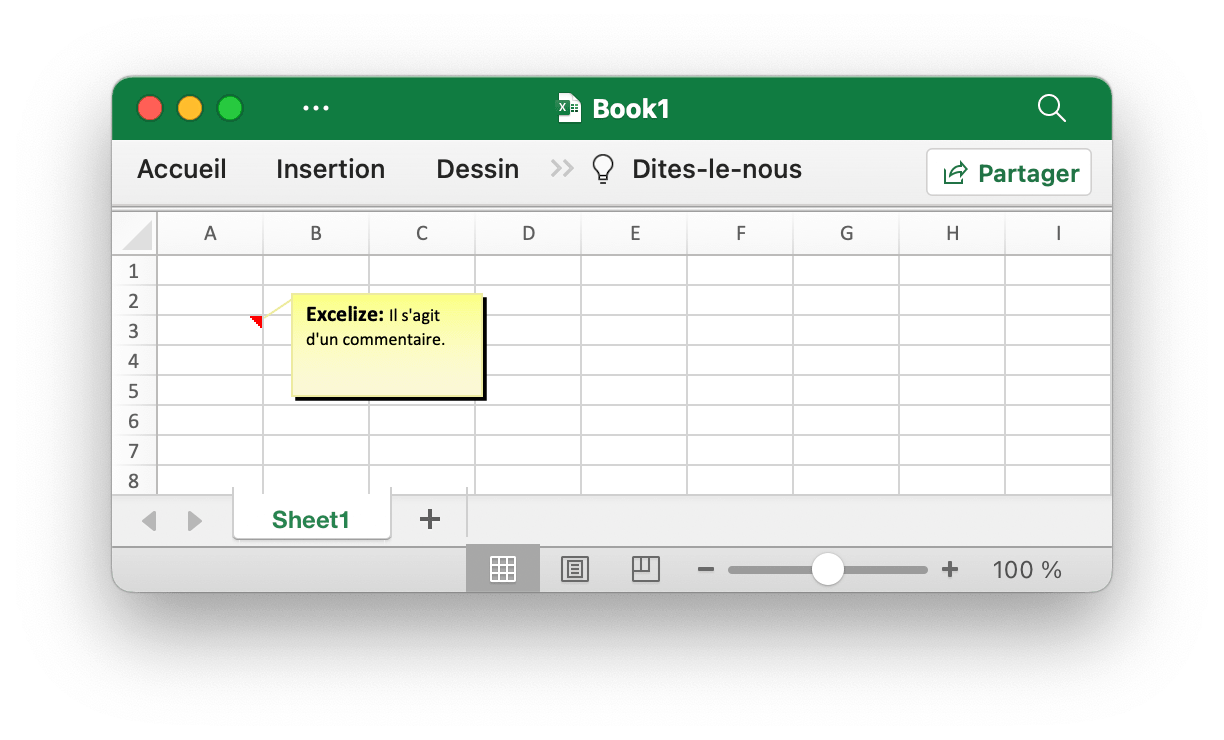
Task: Click the Select All corner triangle
Action: click(x=137, y=234)
